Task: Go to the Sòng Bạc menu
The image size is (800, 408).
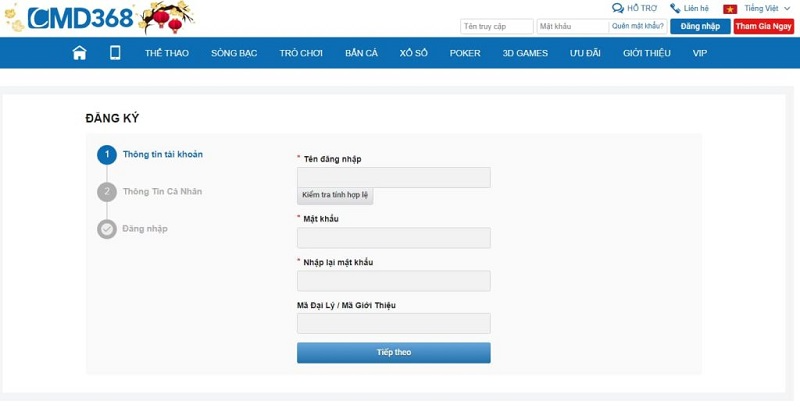Action: point(234,53)
